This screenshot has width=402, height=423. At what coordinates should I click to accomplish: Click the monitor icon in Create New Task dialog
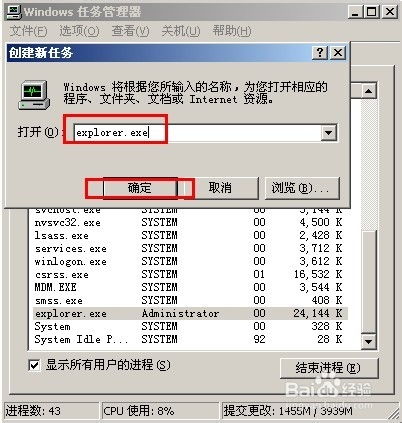click(x=34, y=95)
